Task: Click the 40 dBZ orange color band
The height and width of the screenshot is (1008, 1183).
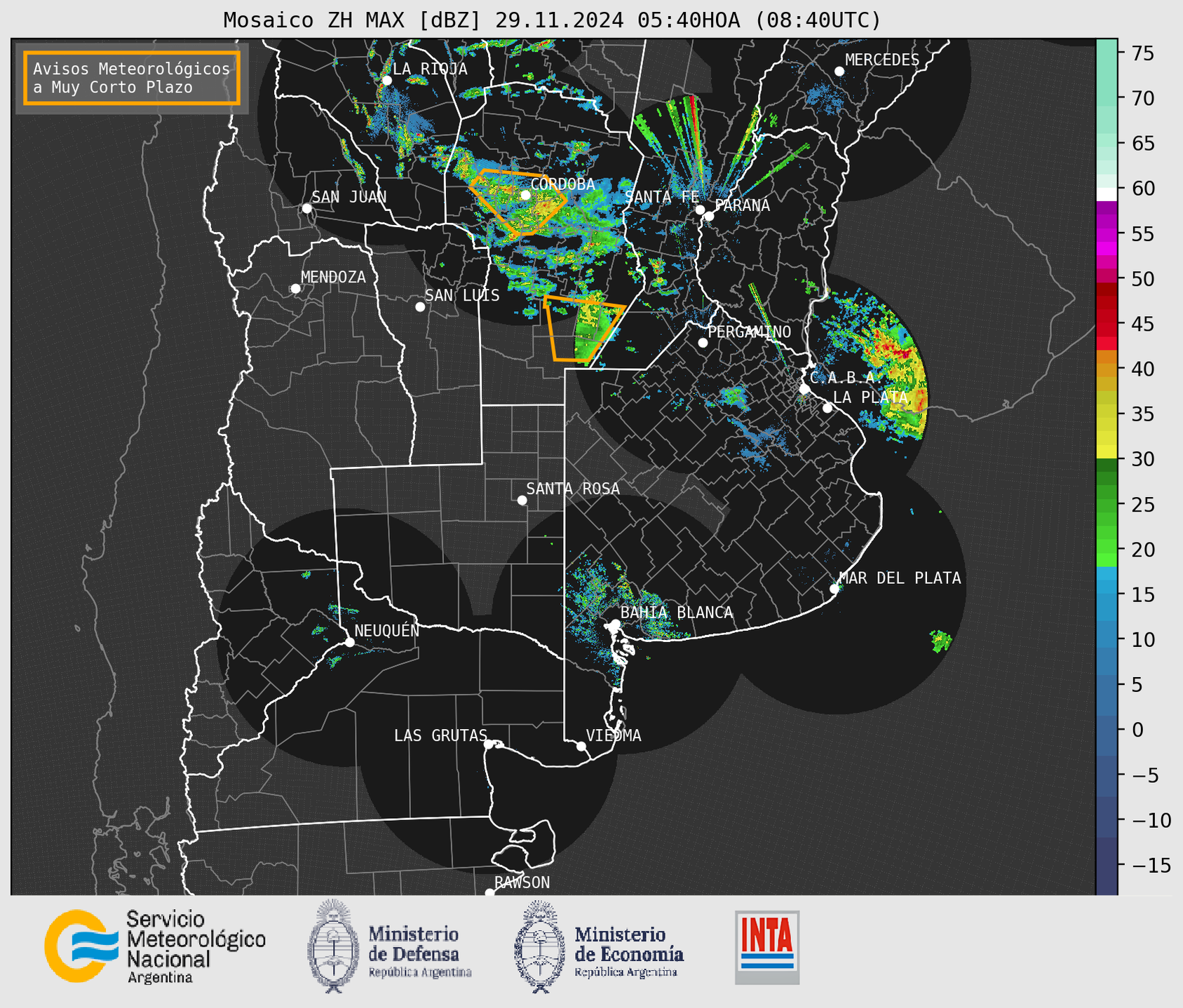Action: [1107, 369]
